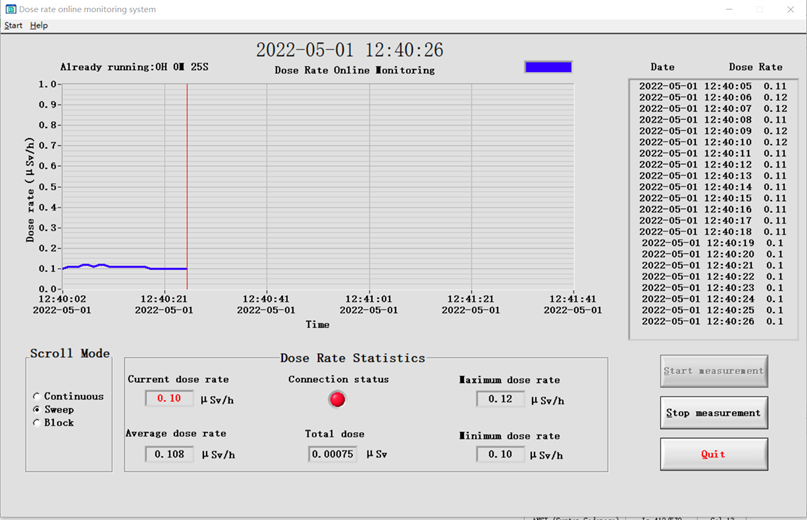The width and height of the screenshot is (807, 520).
Task: Click the Current dose rate field
Action: click(x=169, y=398)
